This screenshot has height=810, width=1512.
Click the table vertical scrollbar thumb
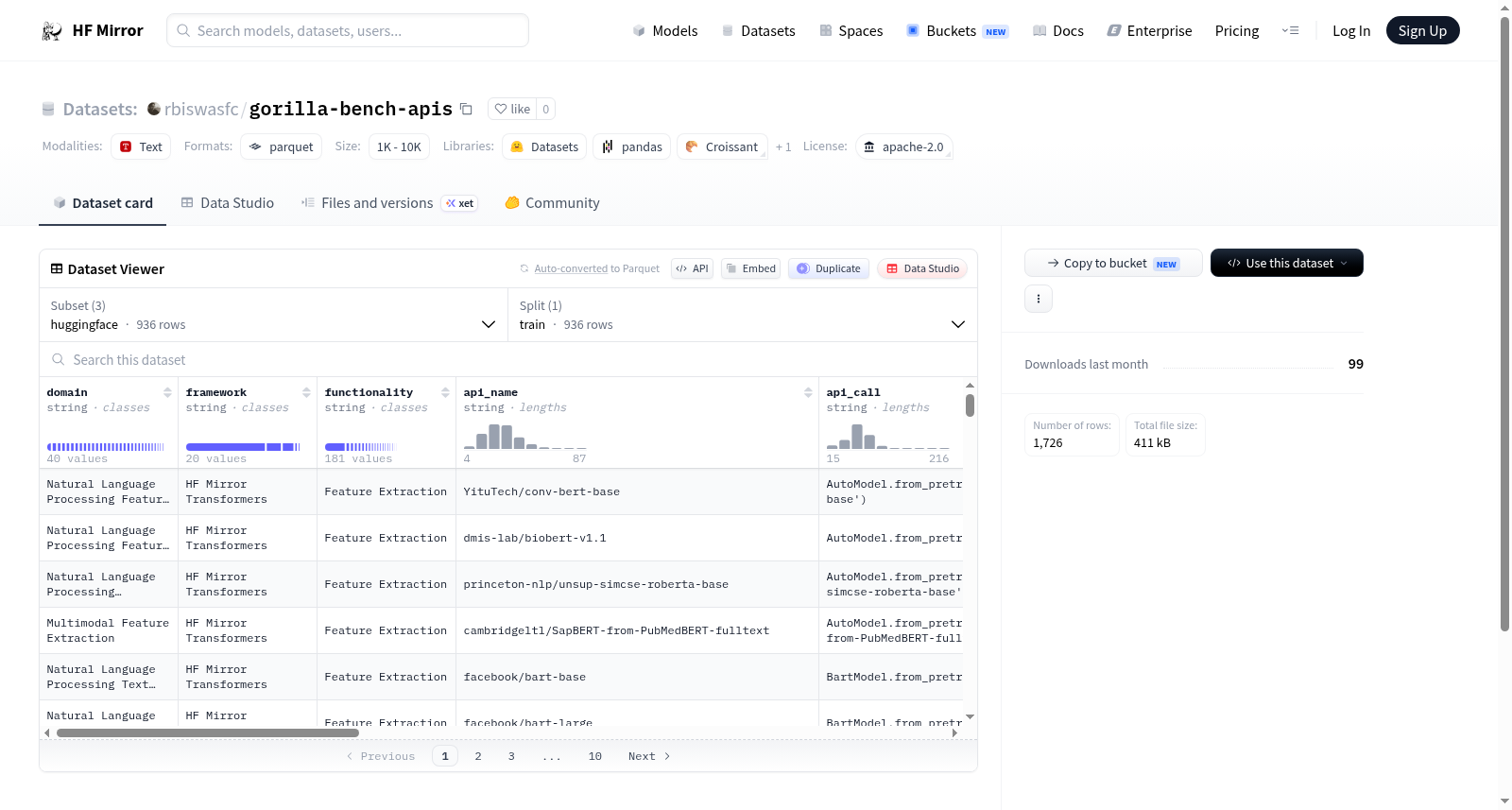pyautogui.click(x=970, y=405)
